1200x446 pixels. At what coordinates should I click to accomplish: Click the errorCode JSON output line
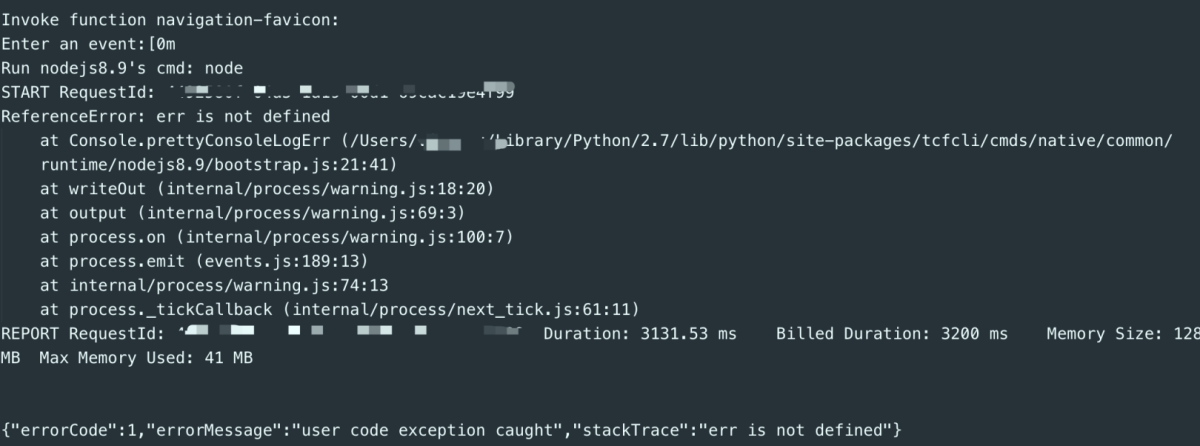pos(453,429)
